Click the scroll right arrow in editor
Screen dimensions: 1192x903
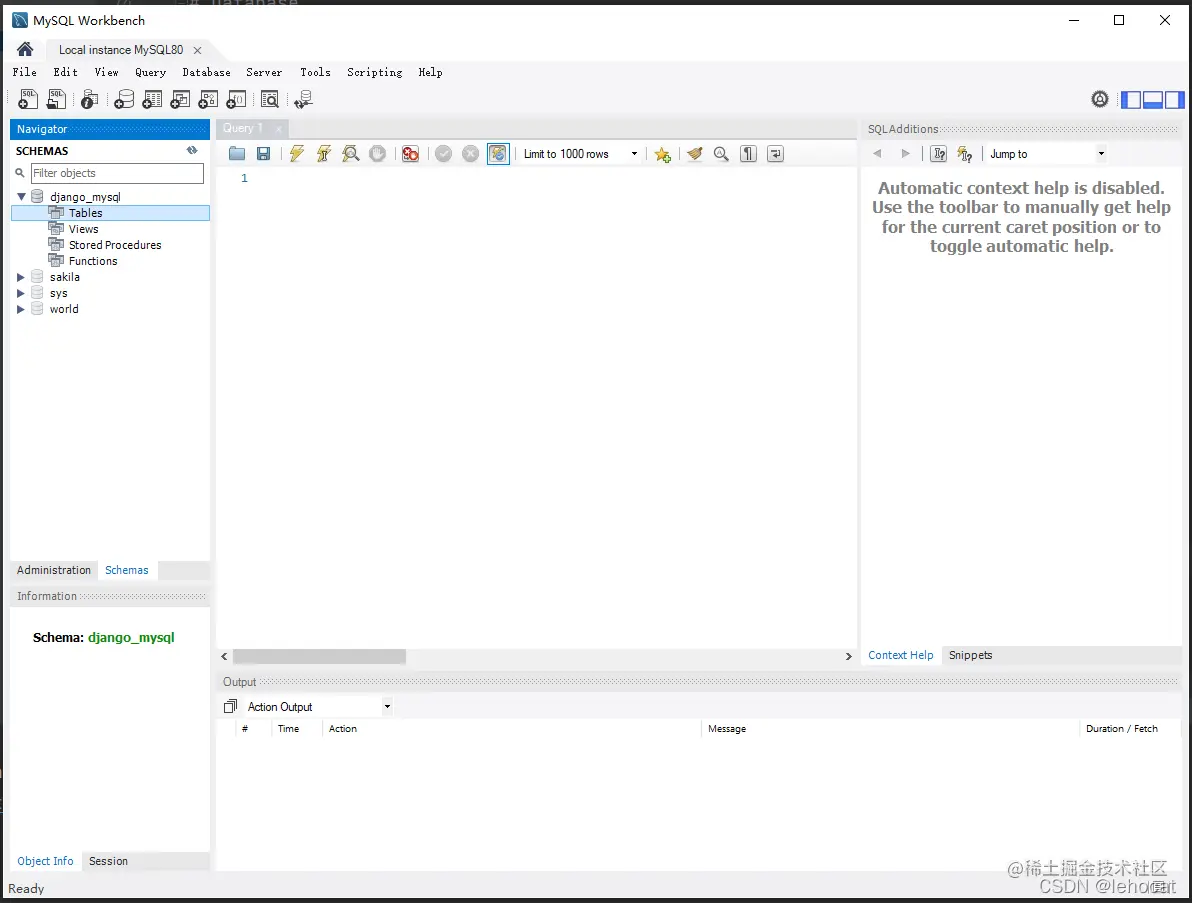click(848, 656)
